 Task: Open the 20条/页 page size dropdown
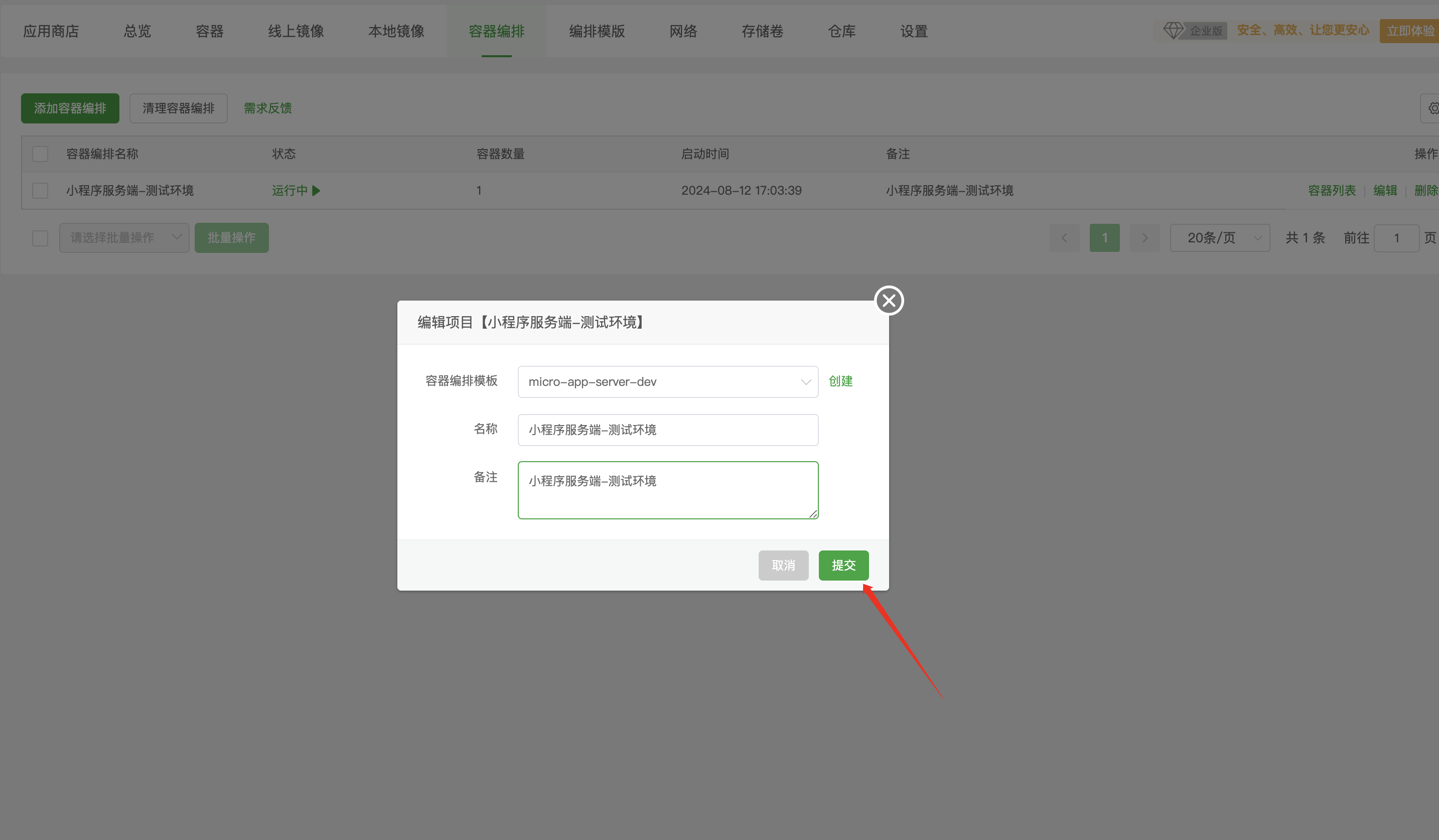[x=1220, y=237]
